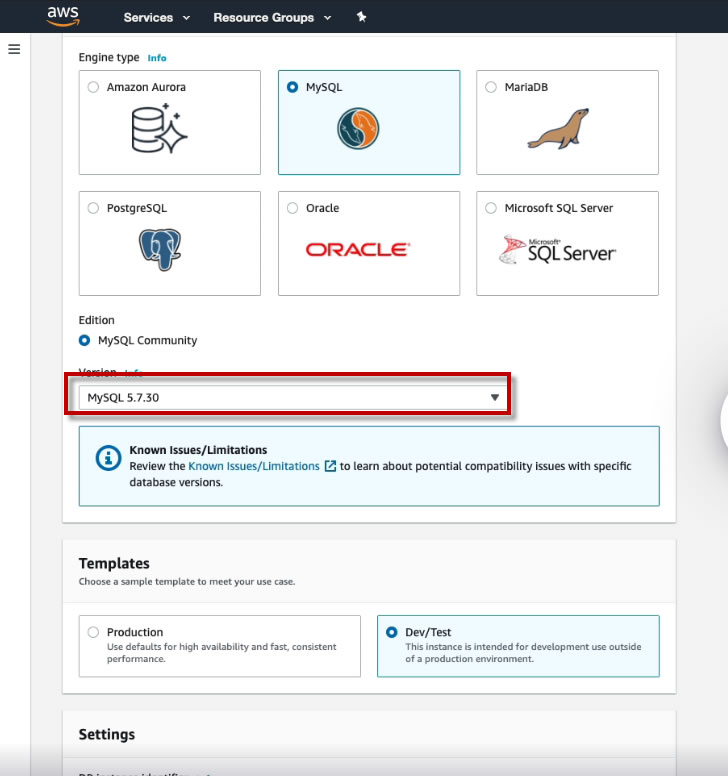The height and width of the screenshot is (776, 728).
Task: Click the Engine type Info link
Action: (157, 58)
